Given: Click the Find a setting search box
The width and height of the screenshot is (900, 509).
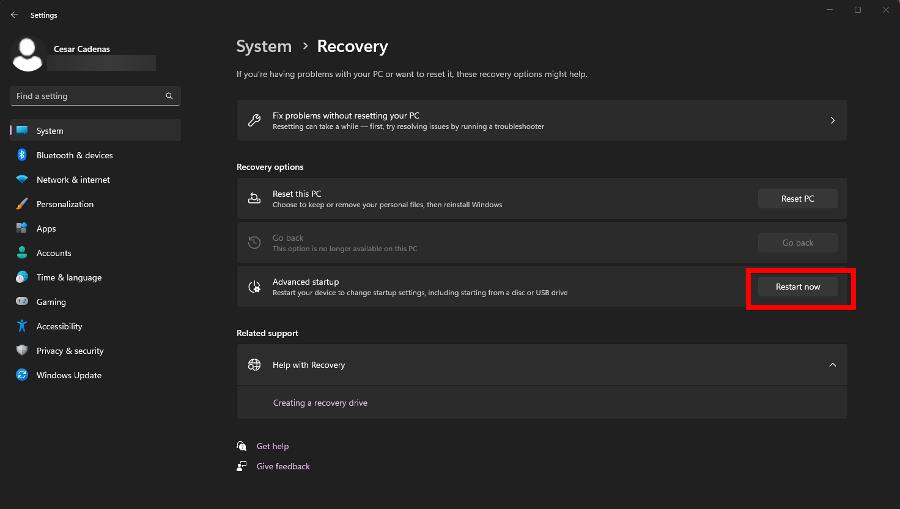Looking at the screenshot, I should pos(95,96).
